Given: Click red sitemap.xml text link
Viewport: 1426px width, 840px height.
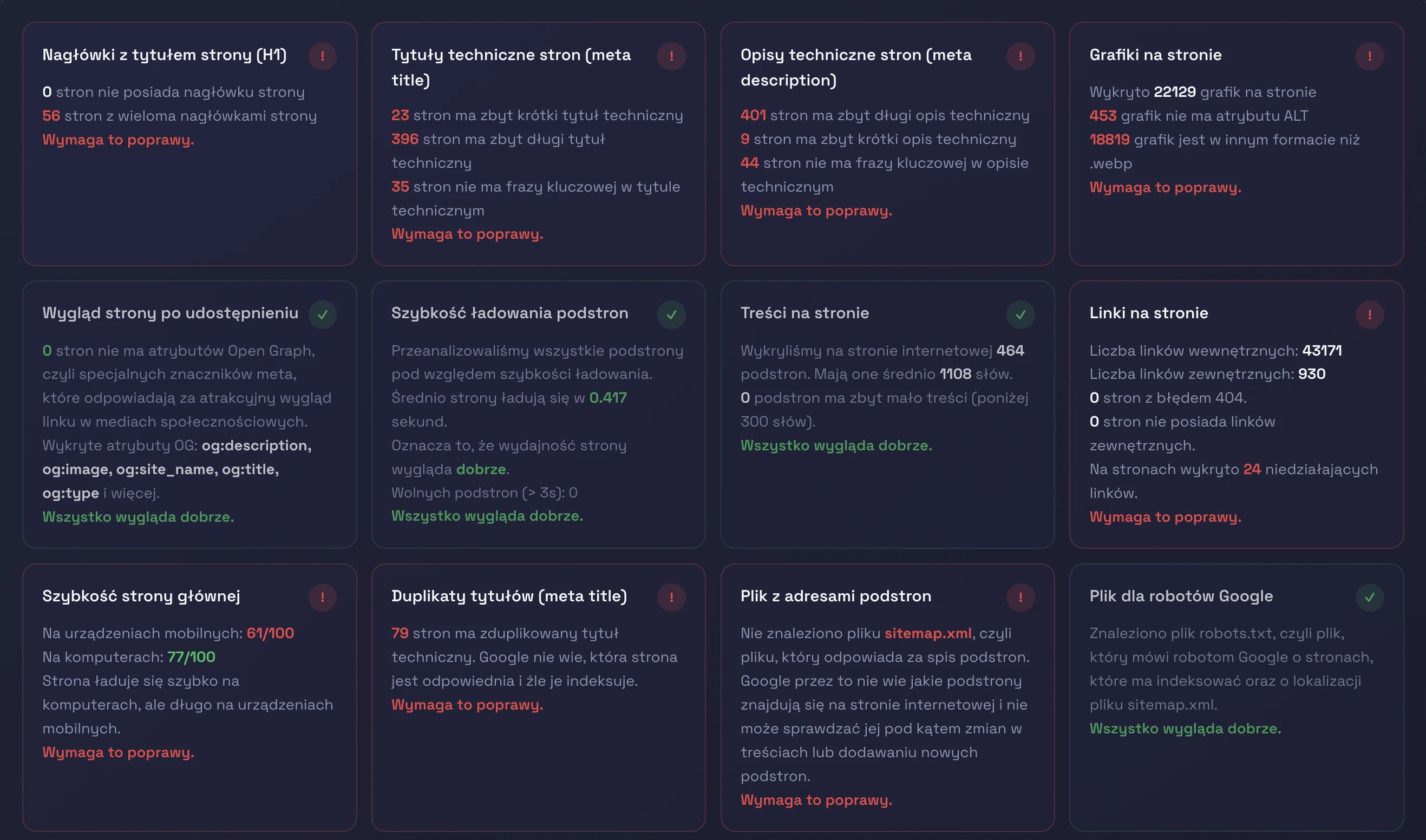Looking at the screenshot, I should [927, 633].
